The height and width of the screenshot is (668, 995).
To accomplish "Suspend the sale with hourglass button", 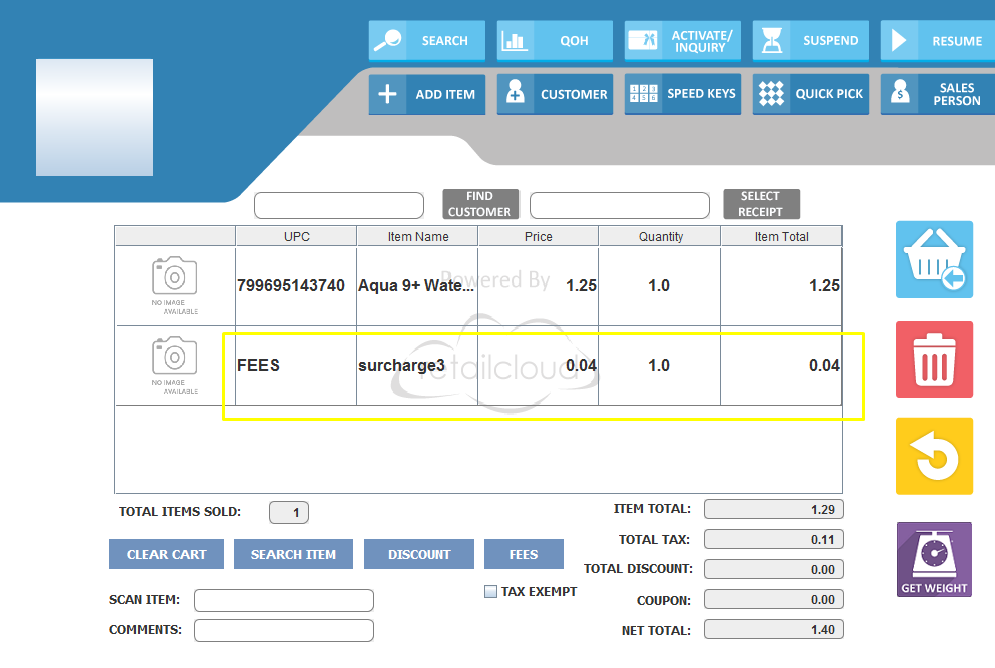I will click(811, 41).
